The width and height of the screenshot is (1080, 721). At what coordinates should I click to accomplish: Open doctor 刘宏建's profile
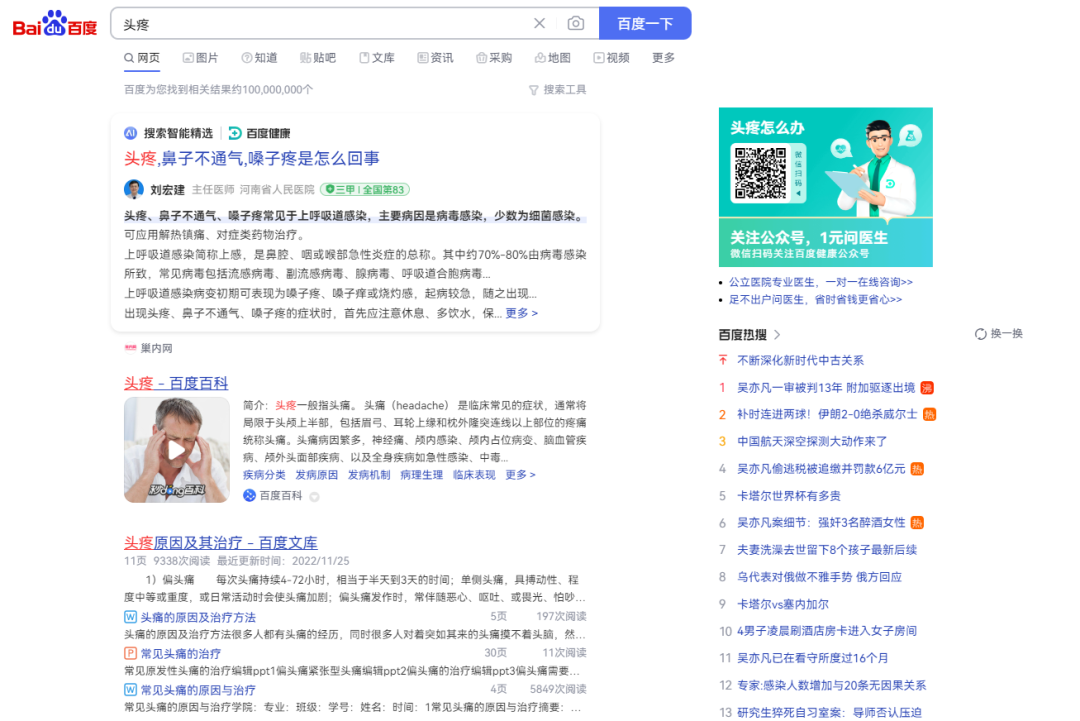click(x=168, y=189)
